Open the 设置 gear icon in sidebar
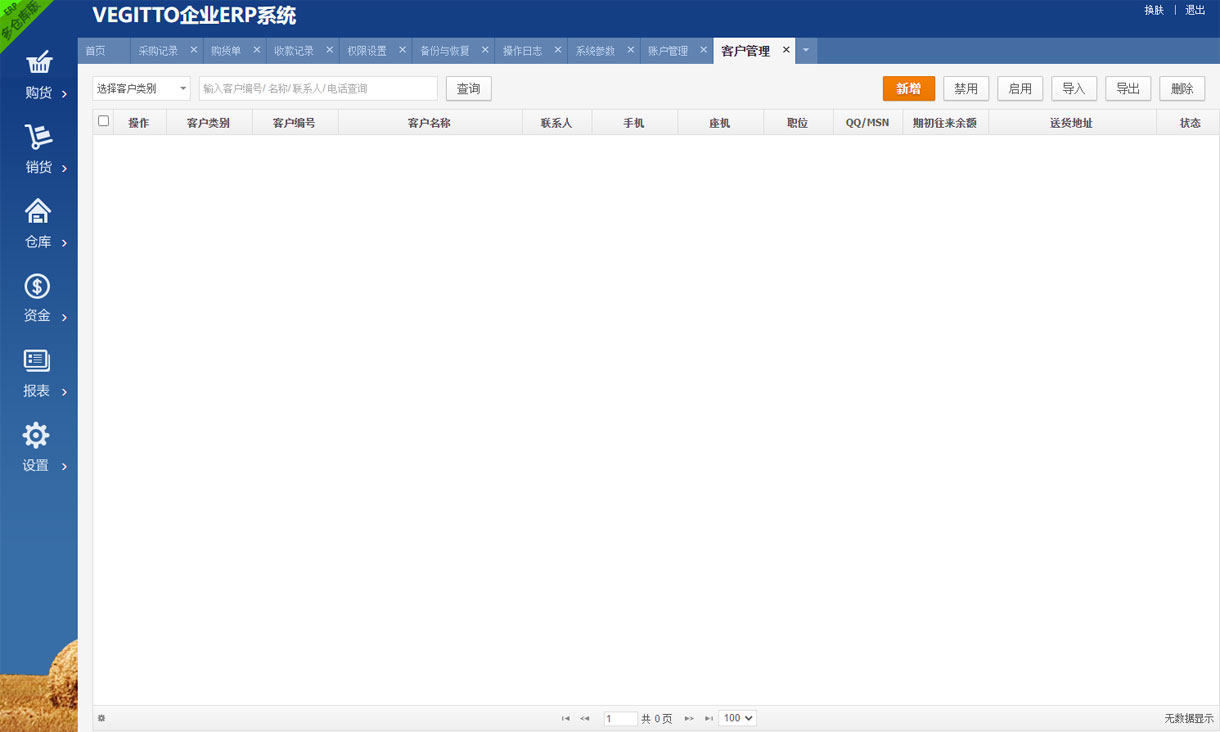Image resolution: width=1220 pixels, height=732 pixels. 37,435
